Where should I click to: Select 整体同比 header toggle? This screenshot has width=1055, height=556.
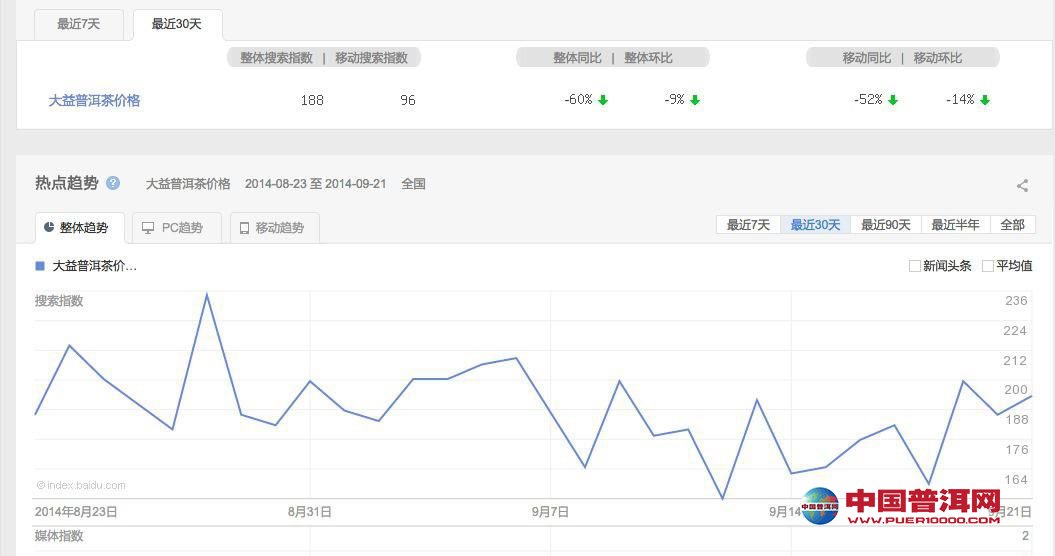tap(577, 58)
